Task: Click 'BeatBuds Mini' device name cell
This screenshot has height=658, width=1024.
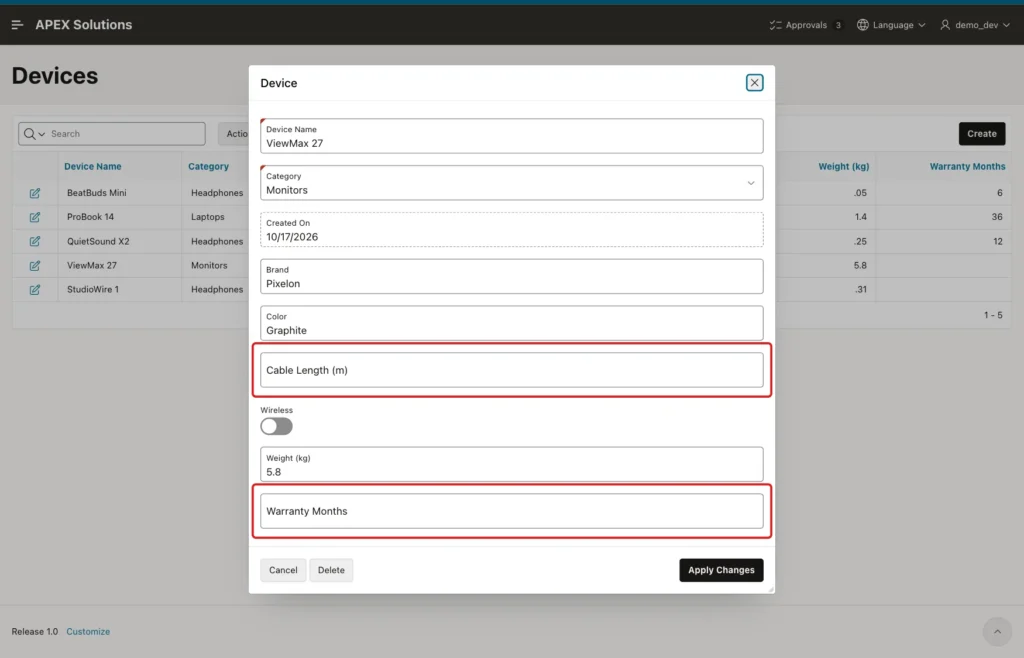Action: pyautogui.click(x=97, y=193)
